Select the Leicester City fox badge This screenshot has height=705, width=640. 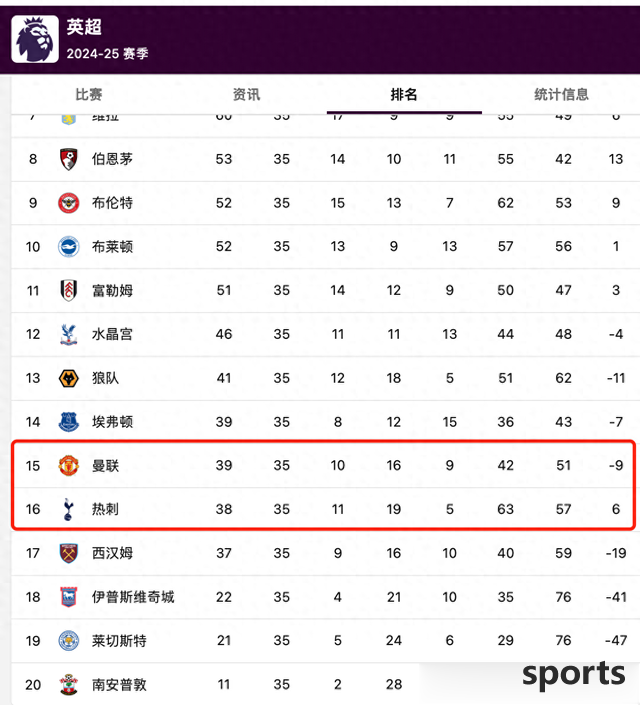(x=69, y=641)
